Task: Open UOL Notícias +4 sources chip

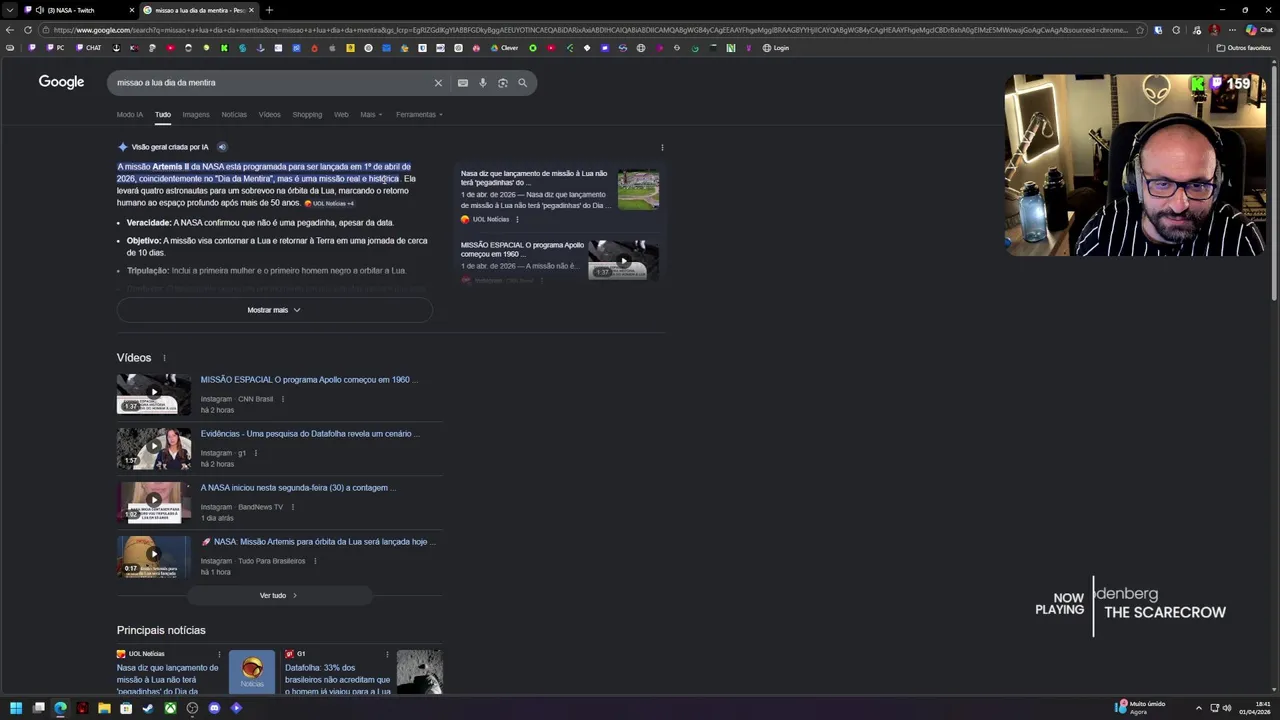Action: click(330, 203)
